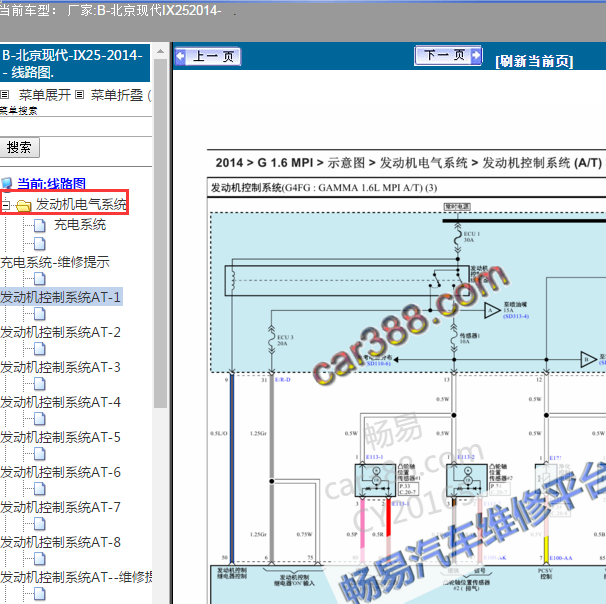Select 发动机控制系统AT-1 in the tree
606x604 pixels.
(x=61, y=297)
